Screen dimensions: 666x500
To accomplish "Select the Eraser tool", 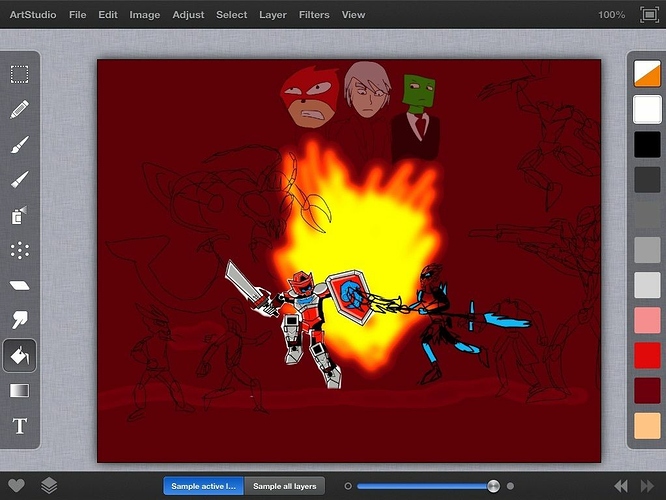I will coord(20,285).
